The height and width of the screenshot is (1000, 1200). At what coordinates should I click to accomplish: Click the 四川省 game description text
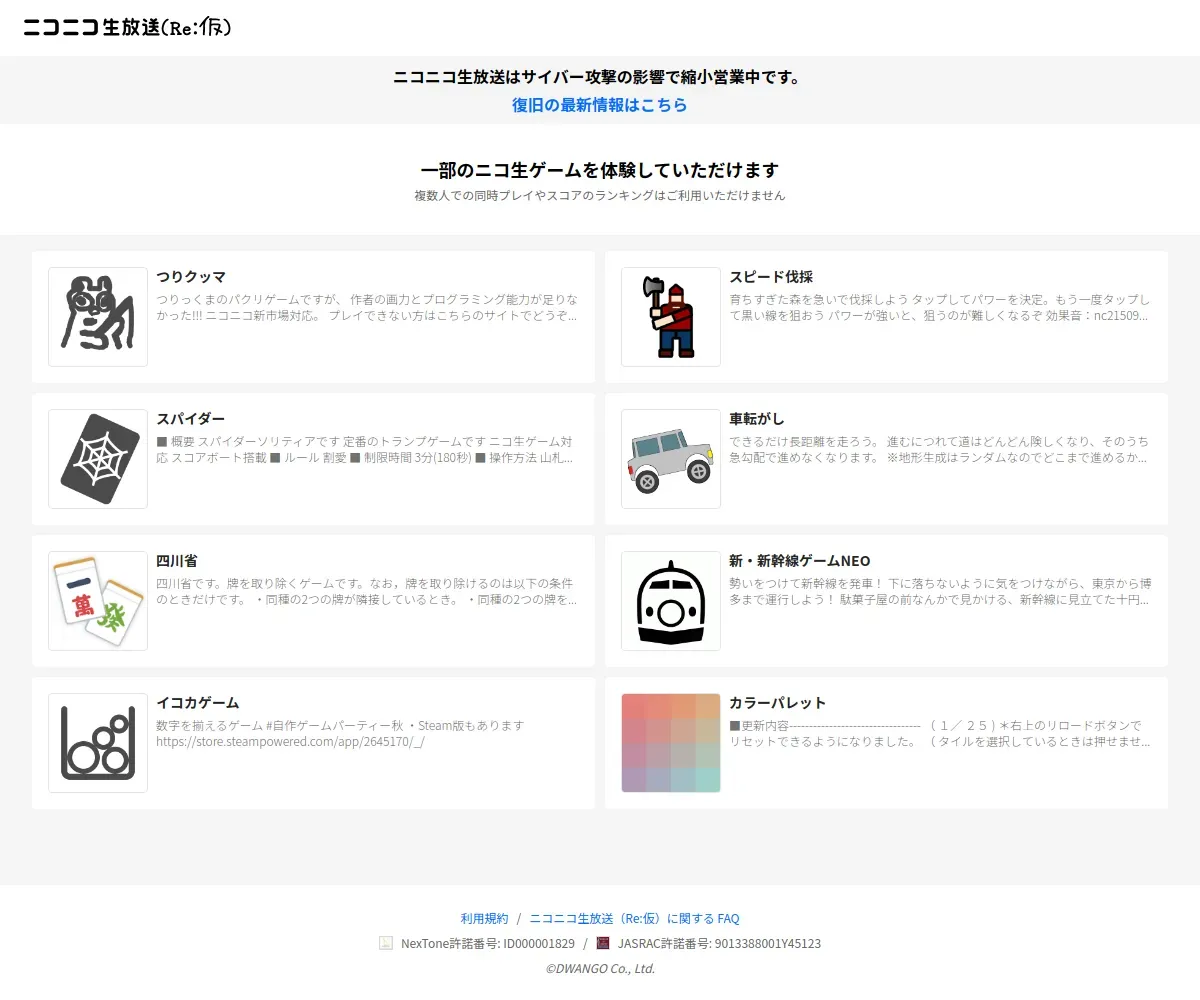click(367, 591)
